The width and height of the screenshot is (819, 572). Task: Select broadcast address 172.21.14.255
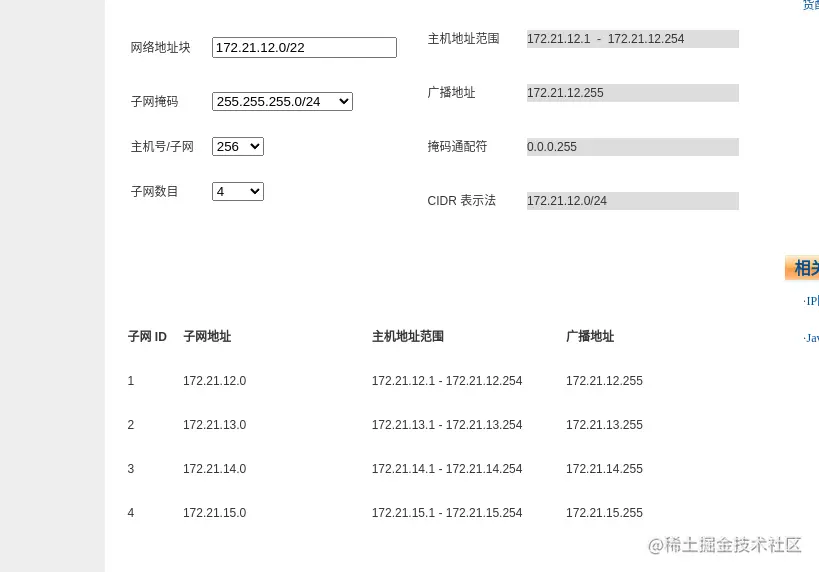[x=604, y=469]
